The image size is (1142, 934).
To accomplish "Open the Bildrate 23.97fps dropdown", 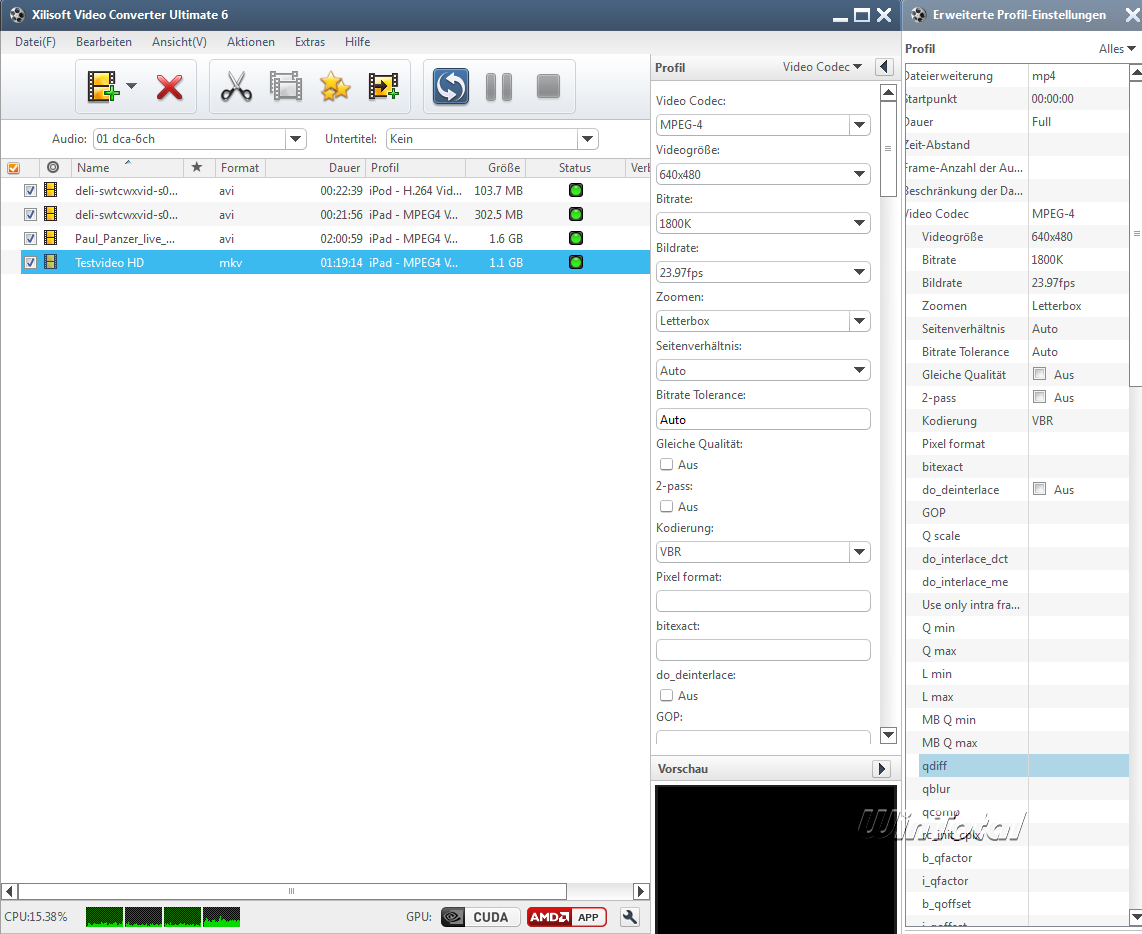I will tap(859, 272).
